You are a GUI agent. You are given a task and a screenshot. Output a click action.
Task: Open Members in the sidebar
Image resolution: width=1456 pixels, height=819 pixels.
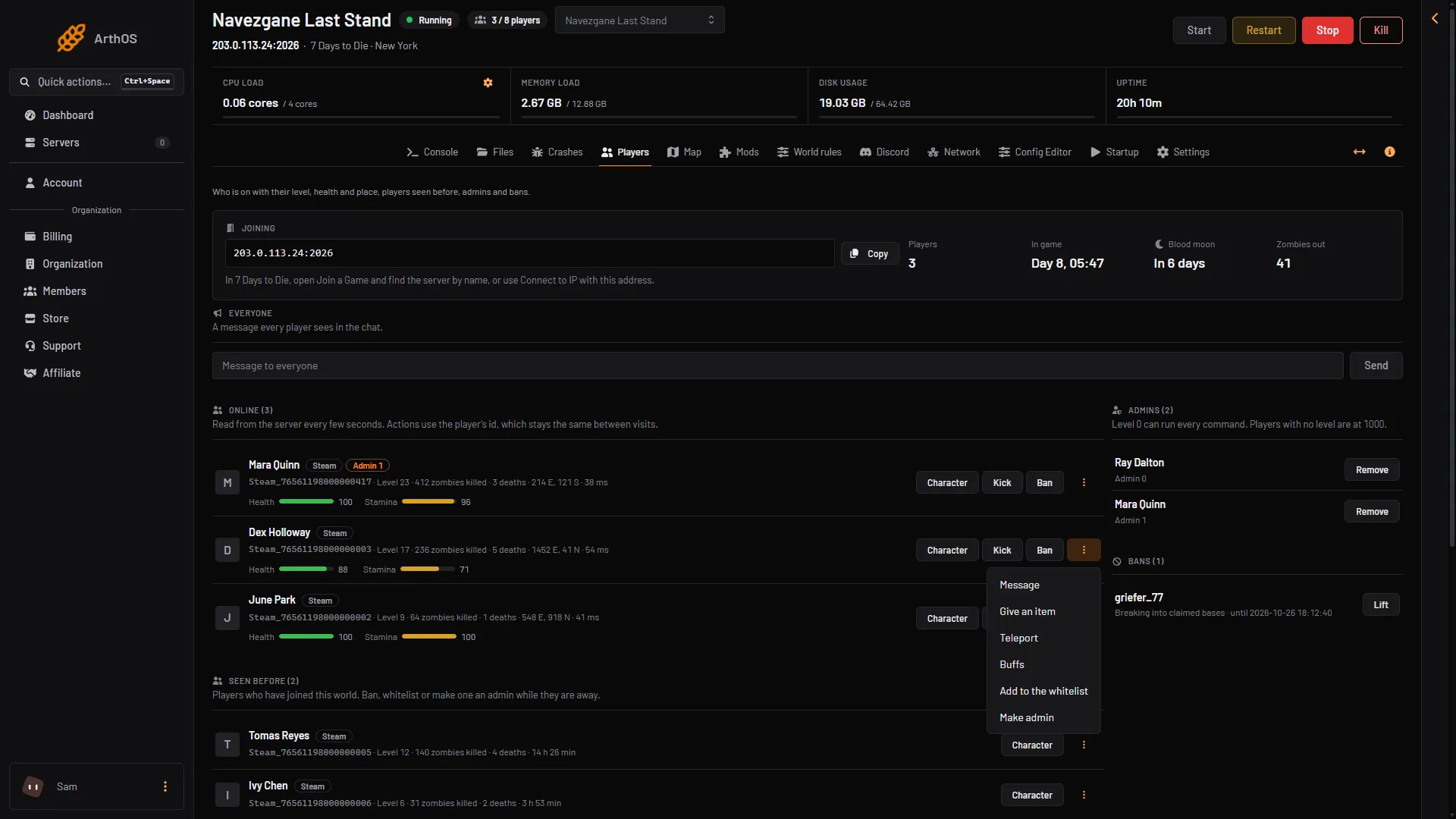pos(96,291)
